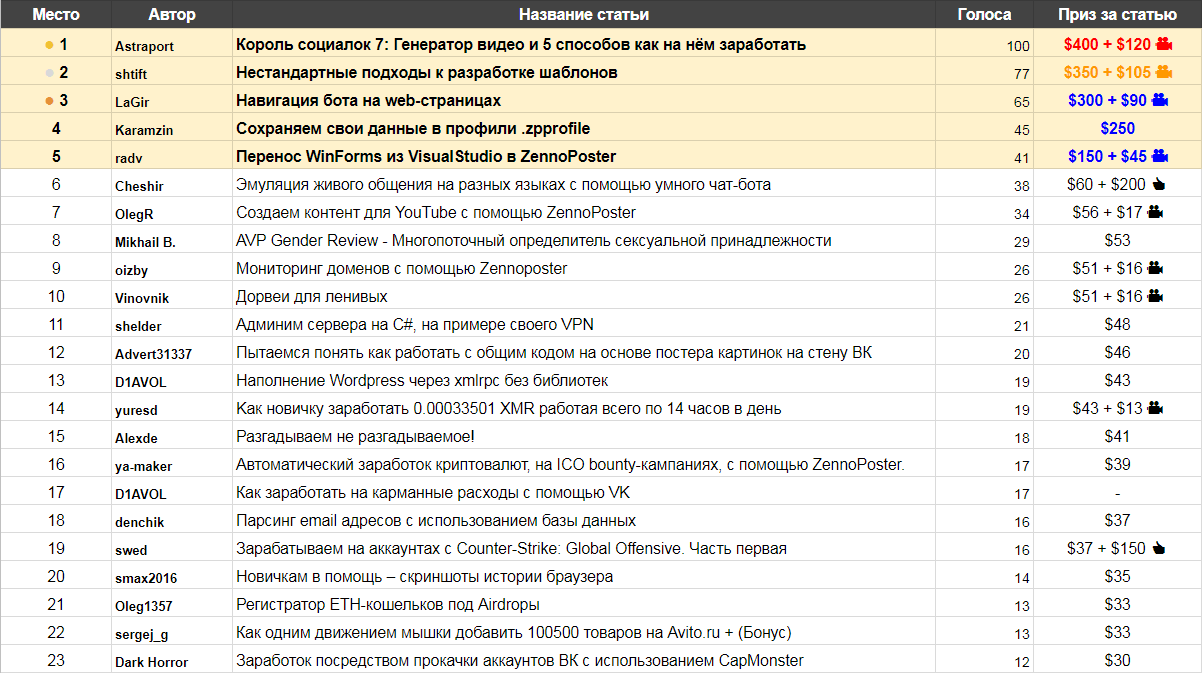Click the 'Место' column header
The height and width of the screenshot is (673, 1202).
[x=56, y=14]
